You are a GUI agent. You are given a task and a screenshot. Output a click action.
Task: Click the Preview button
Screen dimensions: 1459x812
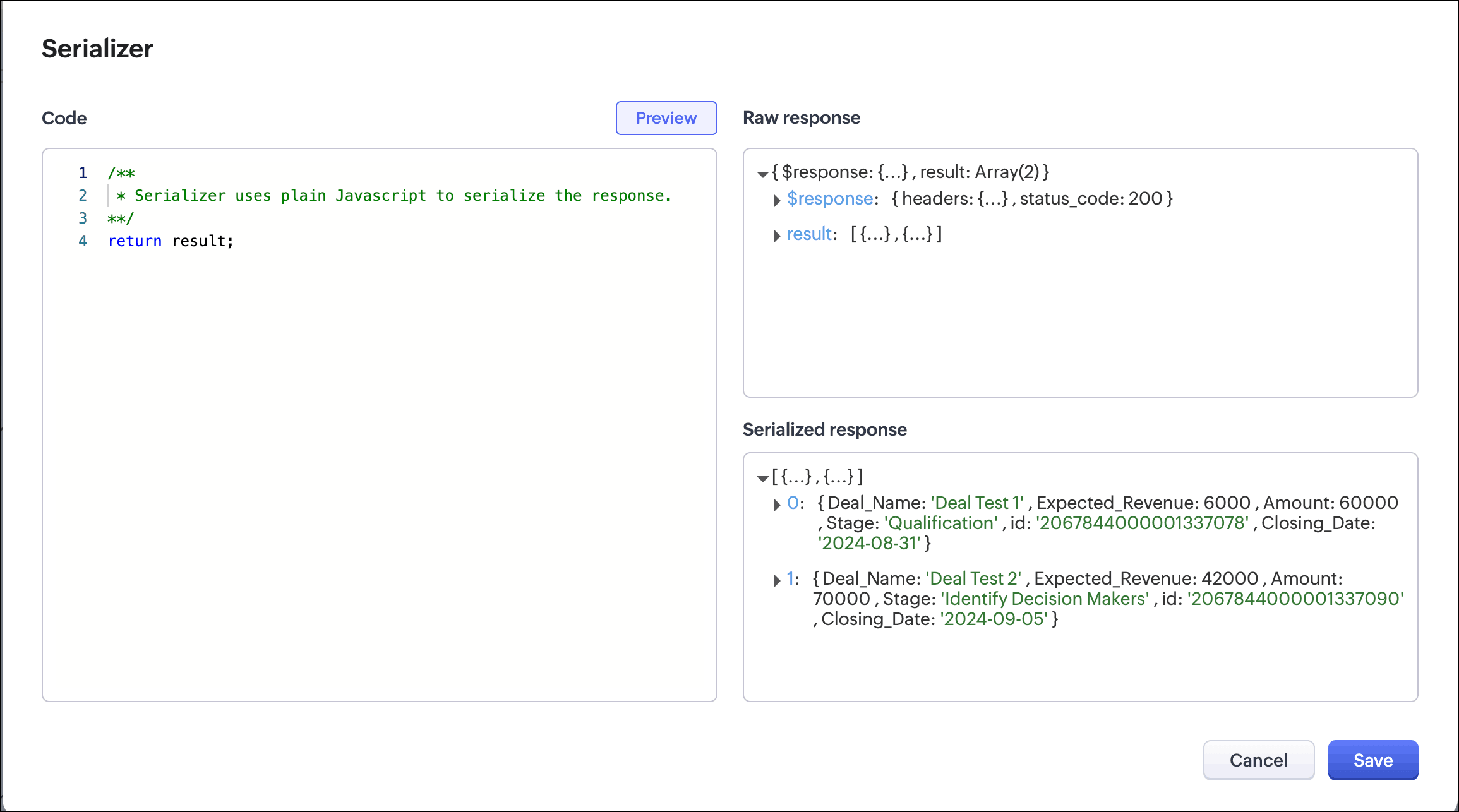(x=666, y=118)
